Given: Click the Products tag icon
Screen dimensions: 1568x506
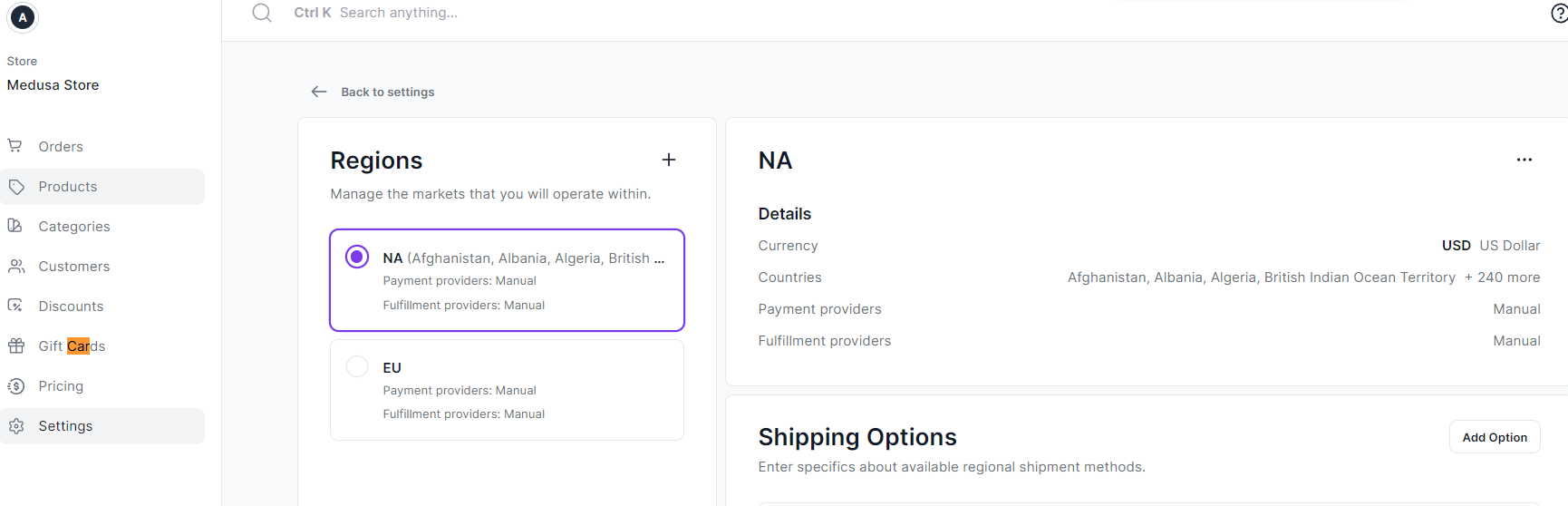Looking at the screenshot, I should click(x=15, y=187).
